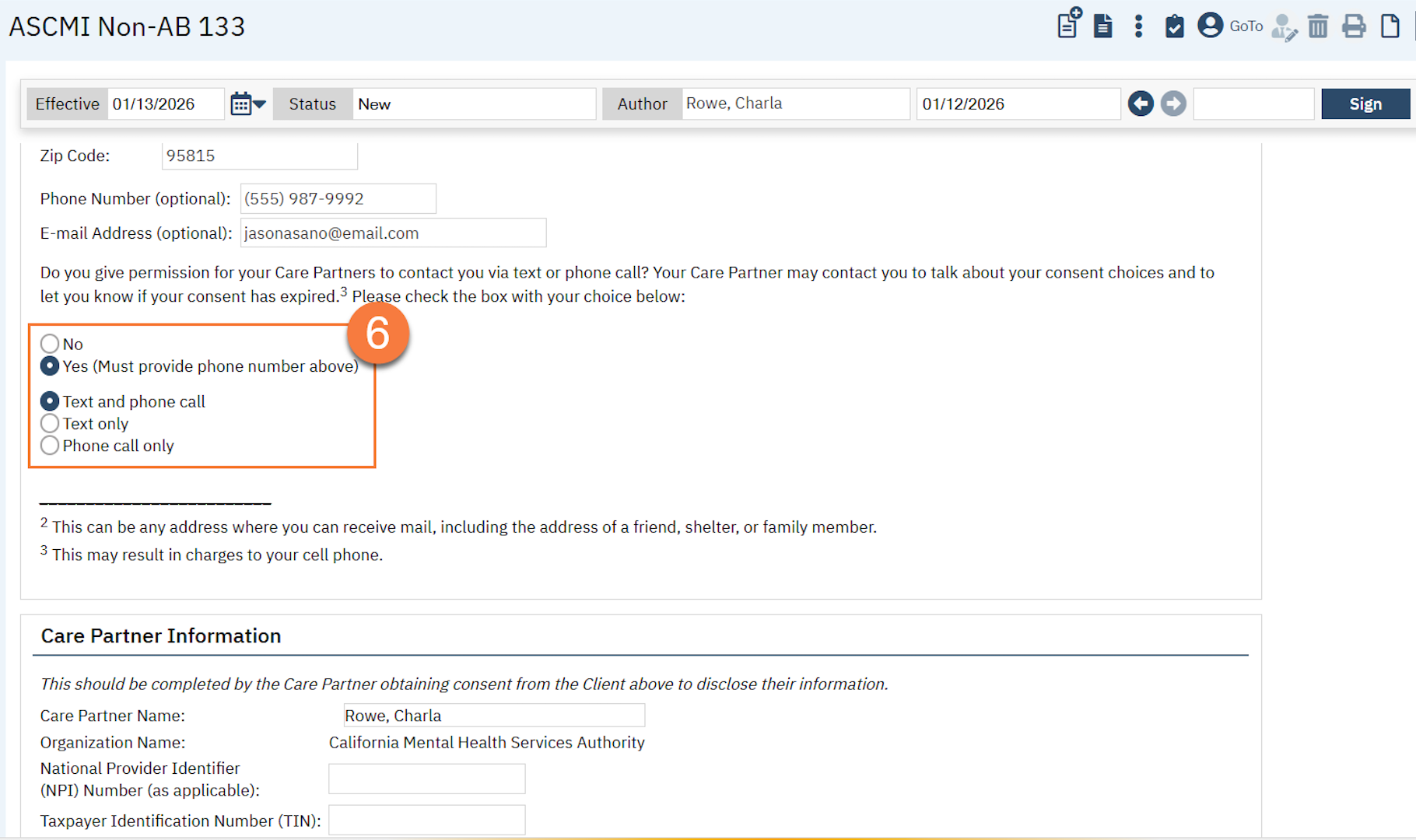
Task: Click the user profile circle icon
Action: coord(1210,26)
